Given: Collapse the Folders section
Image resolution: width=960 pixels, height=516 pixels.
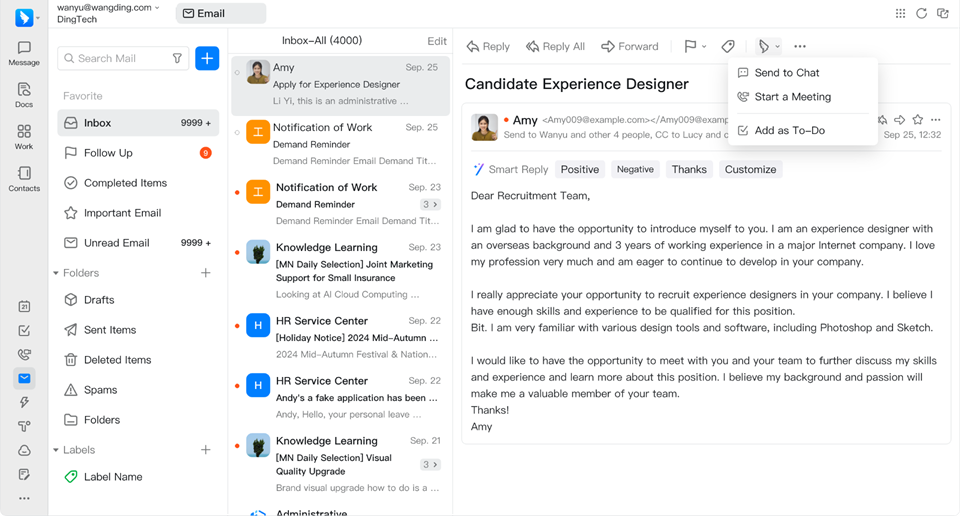Looking at the screenshot, I should [x=56, y=273].
